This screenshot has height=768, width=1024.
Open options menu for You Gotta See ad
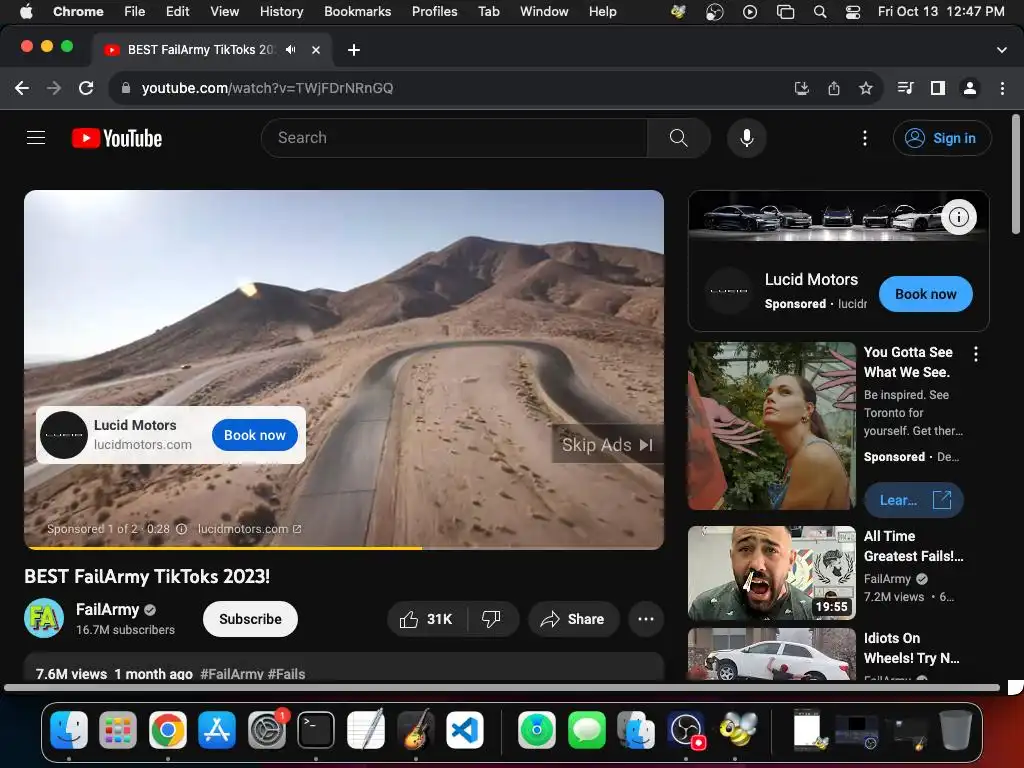tap(976, 354)
